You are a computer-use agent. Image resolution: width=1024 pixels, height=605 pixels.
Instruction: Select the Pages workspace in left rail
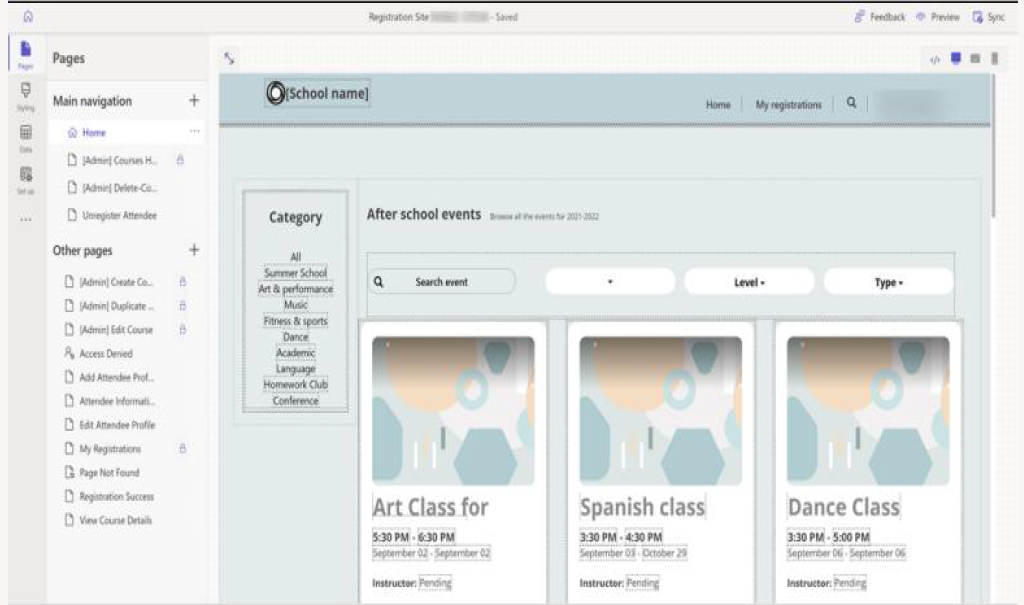coord(25,53)
